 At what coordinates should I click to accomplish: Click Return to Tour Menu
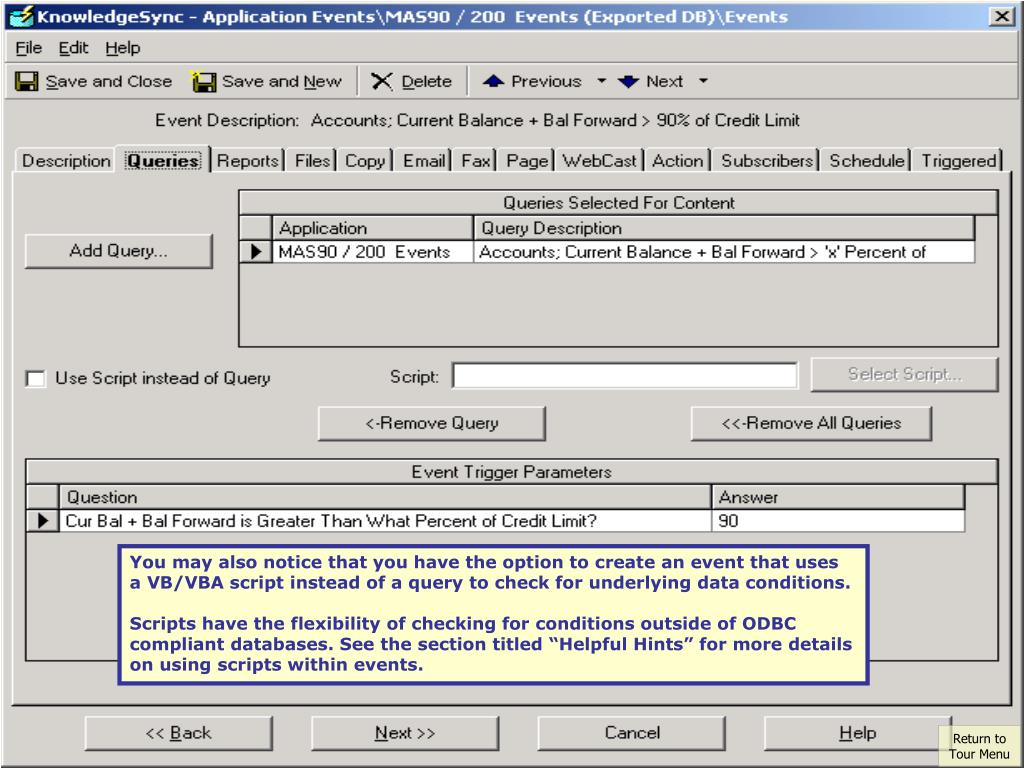(979, 746)
